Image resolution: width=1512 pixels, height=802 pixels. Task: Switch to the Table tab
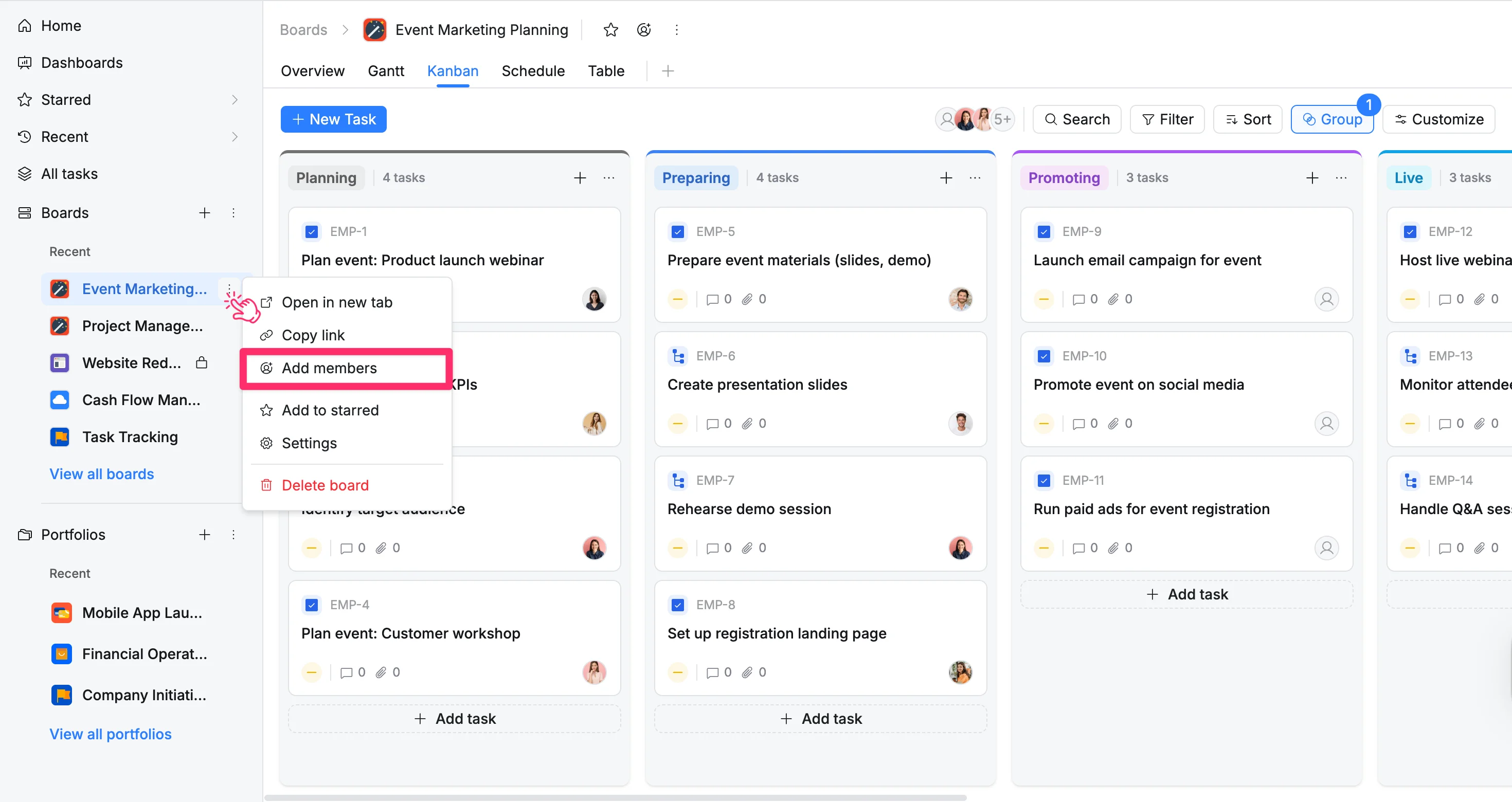pyautogui.click(x=606, y=71)
